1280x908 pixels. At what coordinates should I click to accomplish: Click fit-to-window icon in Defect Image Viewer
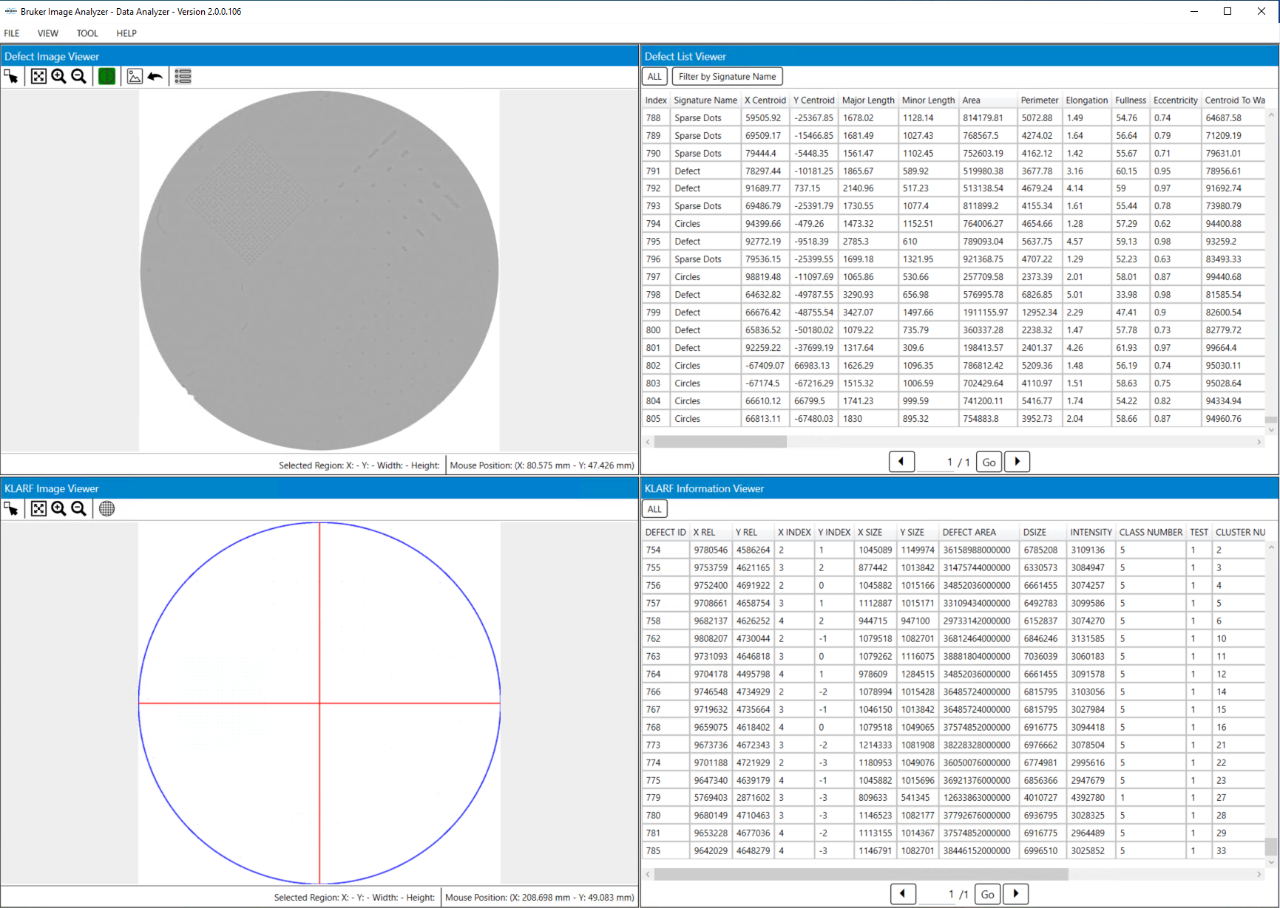pos(39,77)
